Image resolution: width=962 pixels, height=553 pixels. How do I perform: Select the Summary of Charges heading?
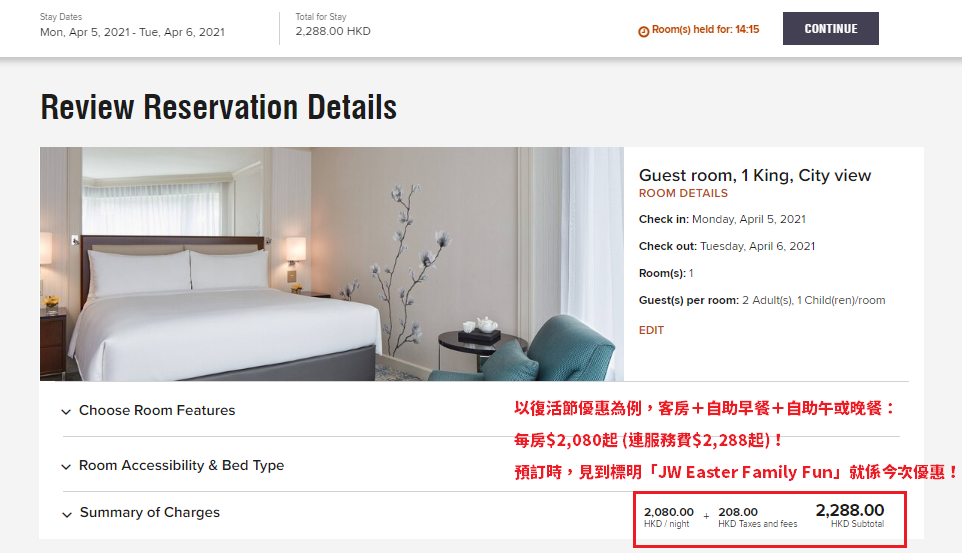pyautogui.click(x=150, y=512)
